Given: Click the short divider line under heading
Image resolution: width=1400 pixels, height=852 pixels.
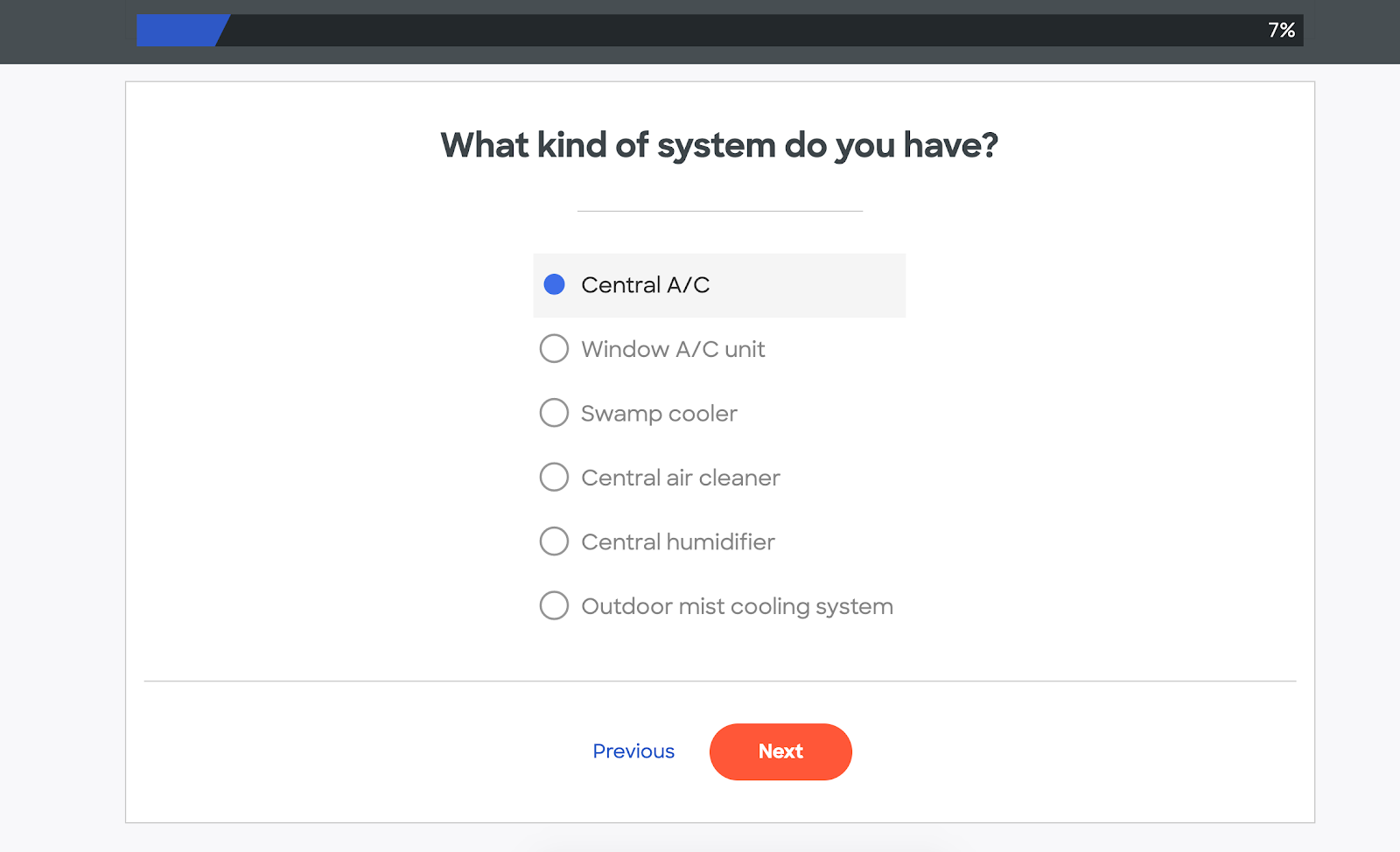Looking at the screenshot, I should click(719, 211).
